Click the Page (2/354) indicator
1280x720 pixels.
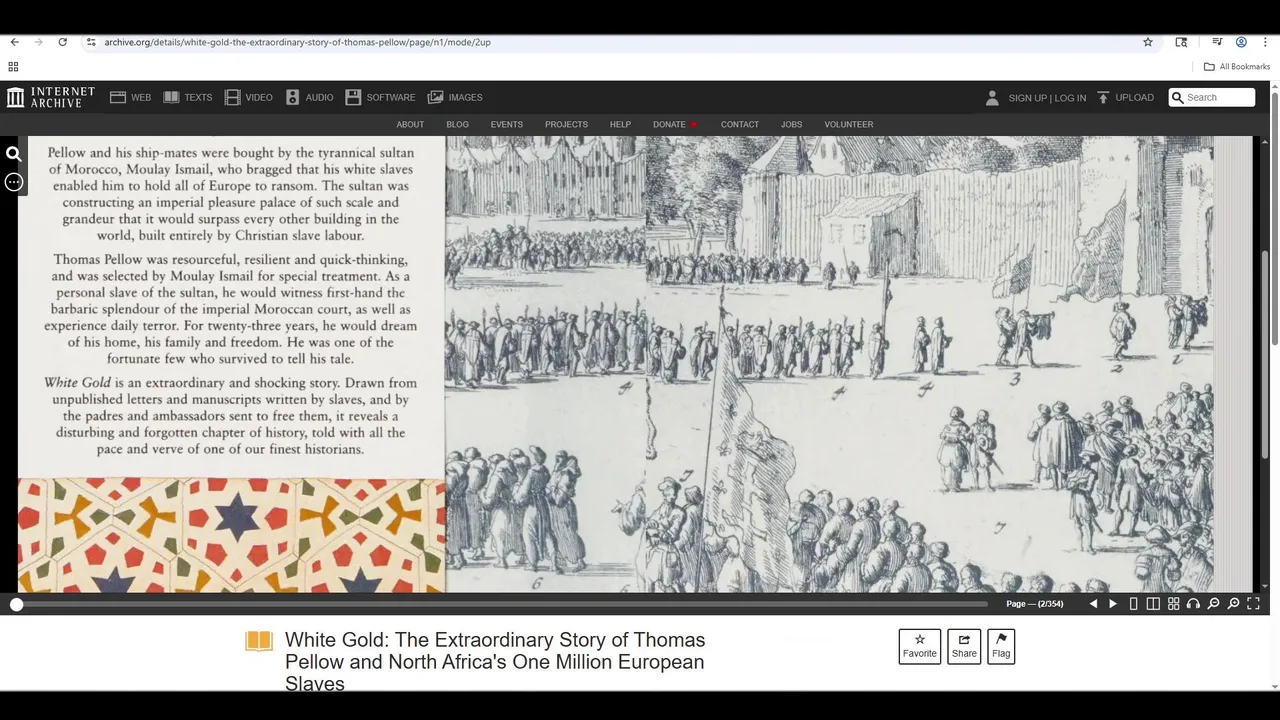pos(1034,604)
